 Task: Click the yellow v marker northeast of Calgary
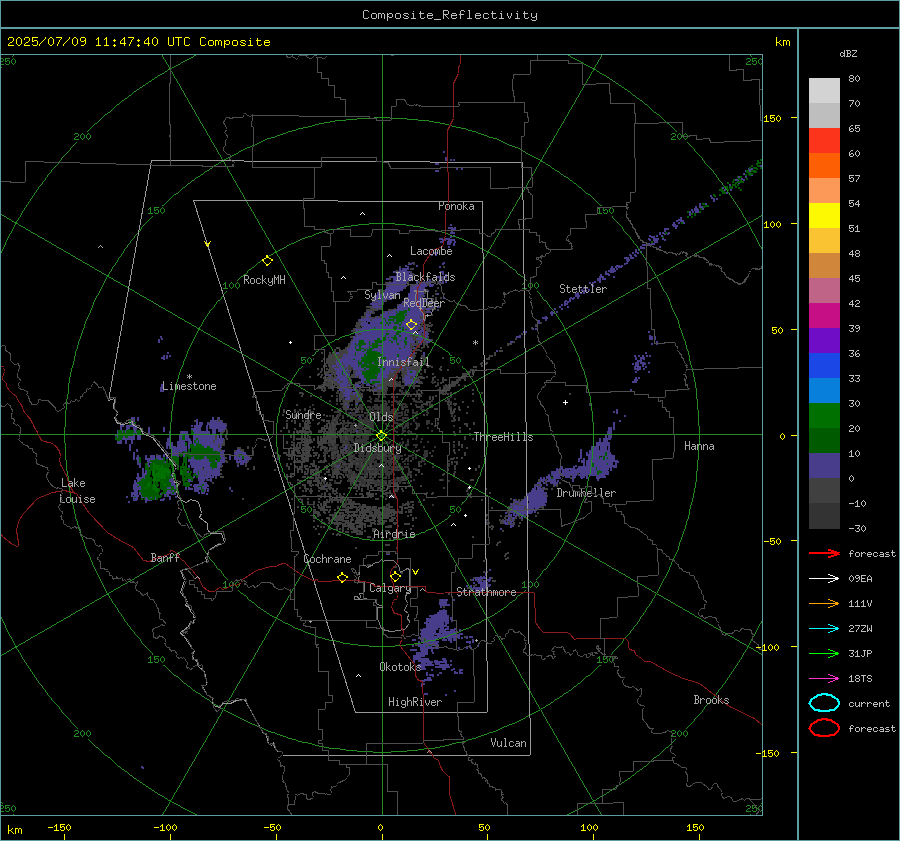(416, 572)
